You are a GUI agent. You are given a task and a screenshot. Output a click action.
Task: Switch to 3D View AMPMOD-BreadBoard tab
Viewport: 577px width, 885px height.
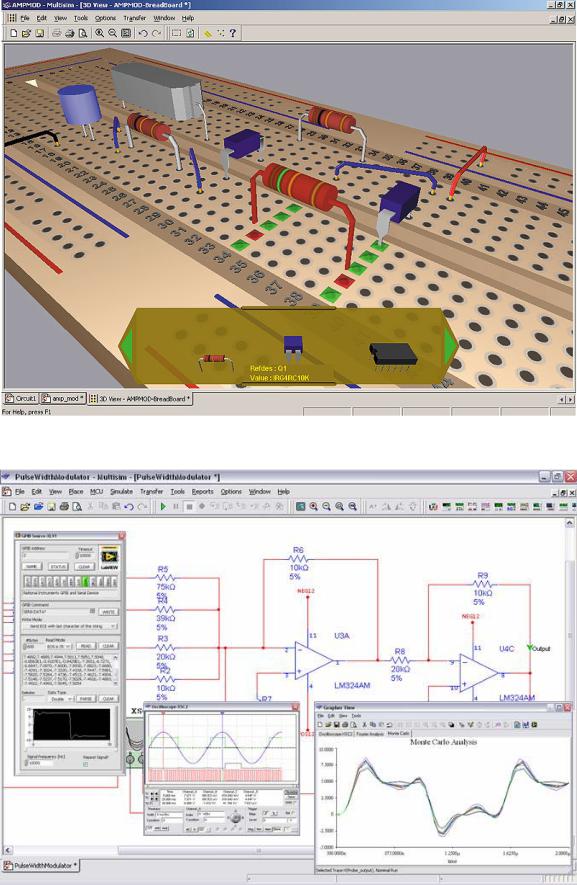coord(140,398)
